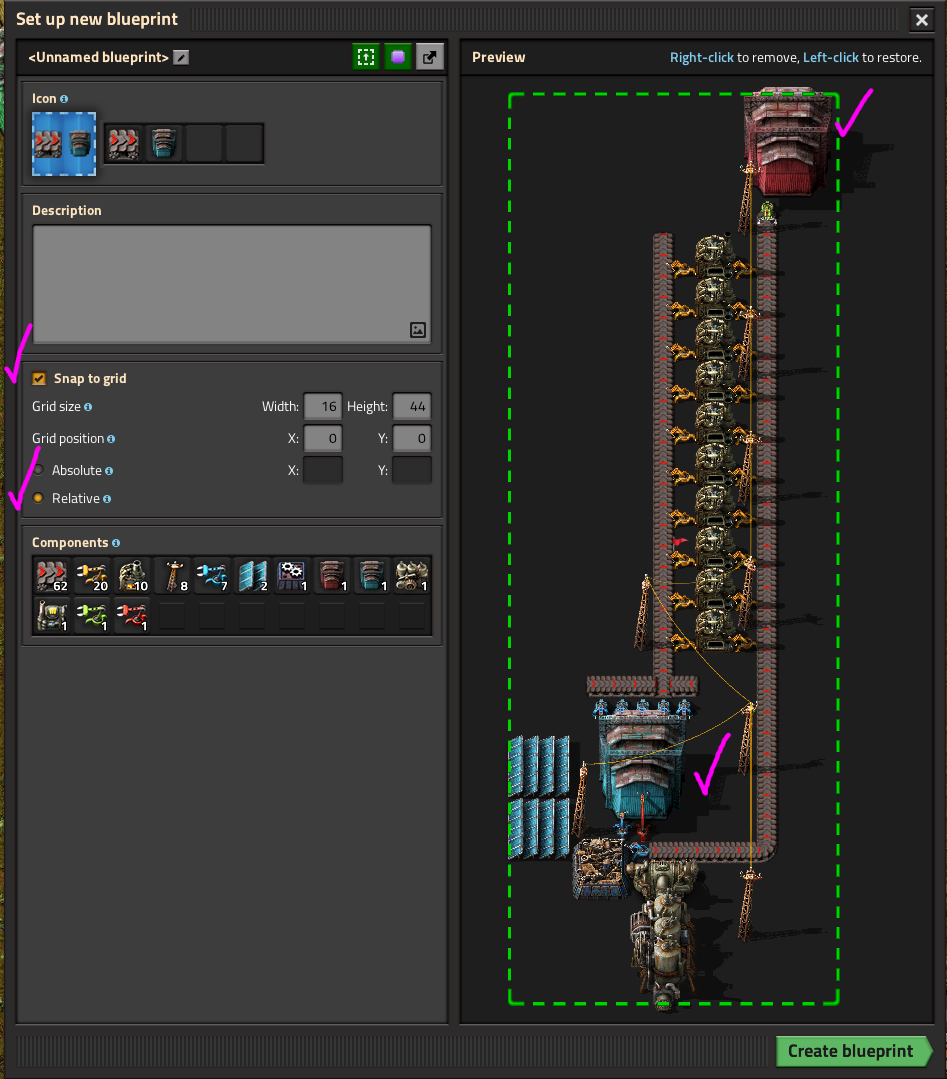Click the Grid position X field showing 0
The height and width of the screenshot is (1079, 947).
[323, 438]
